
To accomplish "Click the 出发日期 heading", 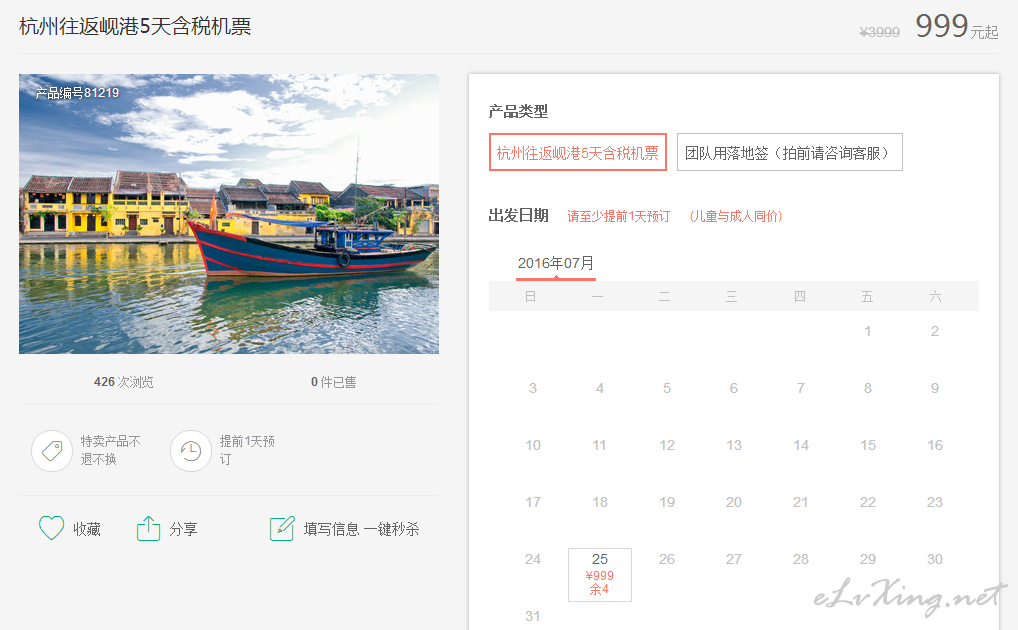I will (x=518, y=216).
